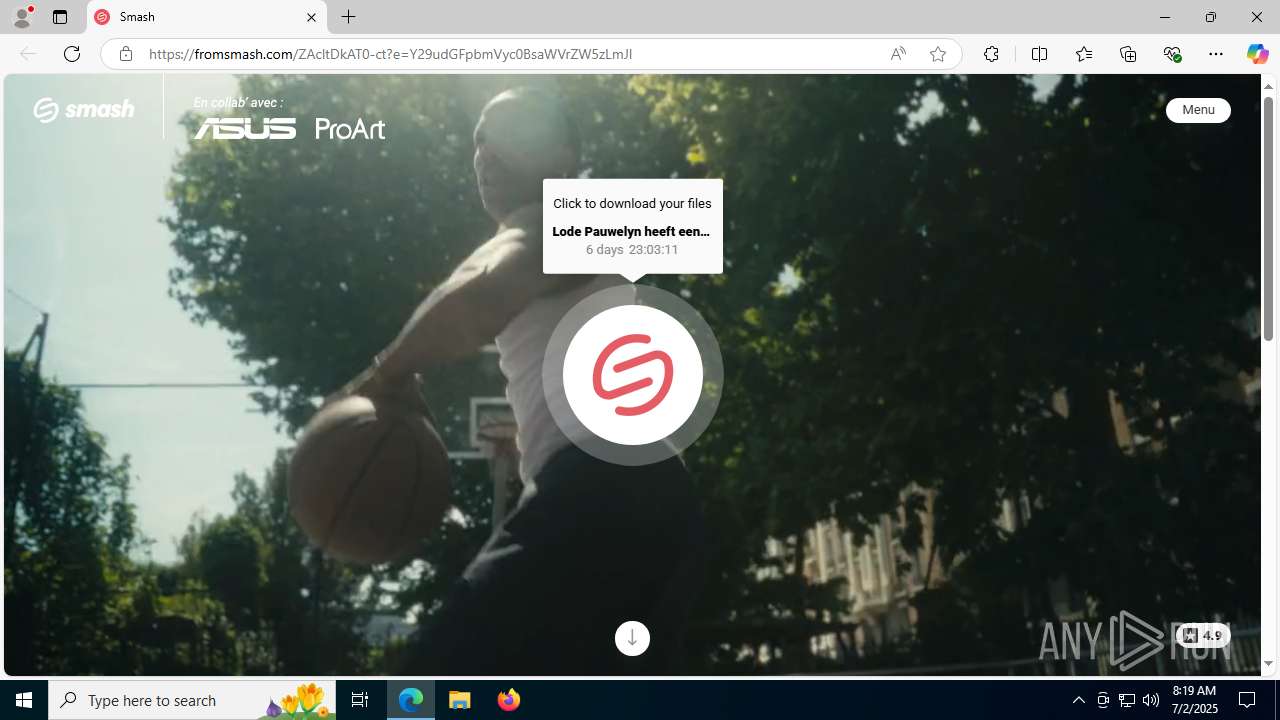Click the page vertical scrollbar thumb

click(1268, 220)
